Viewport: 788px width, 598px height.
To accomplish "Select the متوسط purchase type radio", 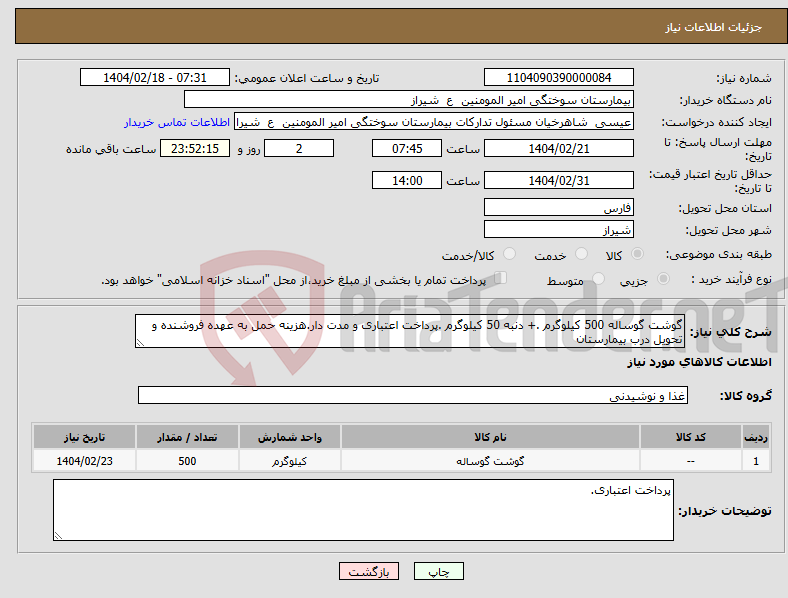I will (x=599, y=278).
